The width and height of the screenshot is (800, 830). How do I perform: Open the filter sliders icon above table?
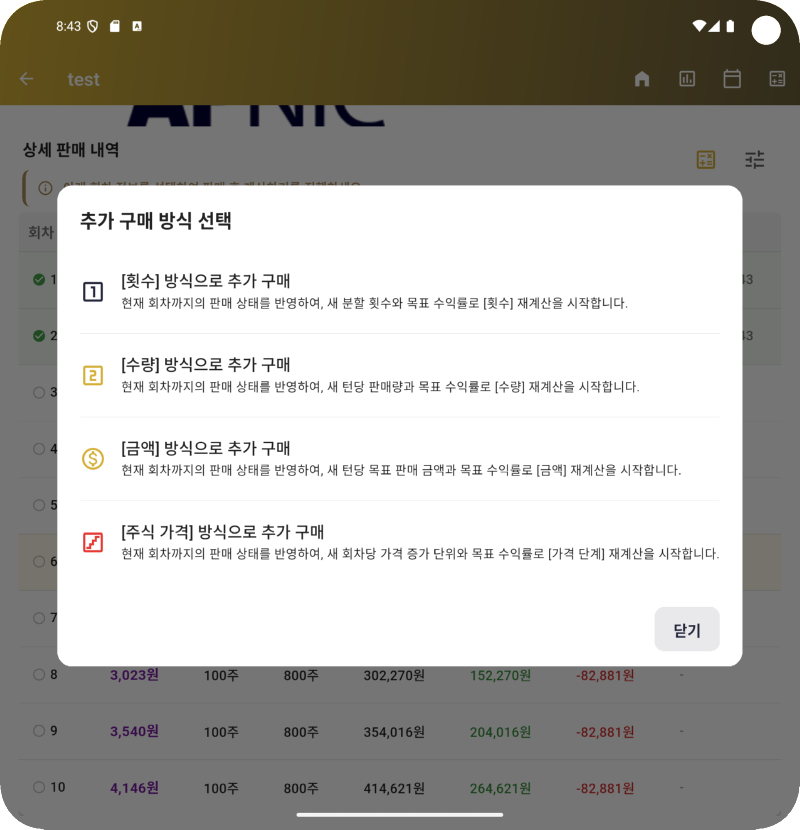point(755,160)
